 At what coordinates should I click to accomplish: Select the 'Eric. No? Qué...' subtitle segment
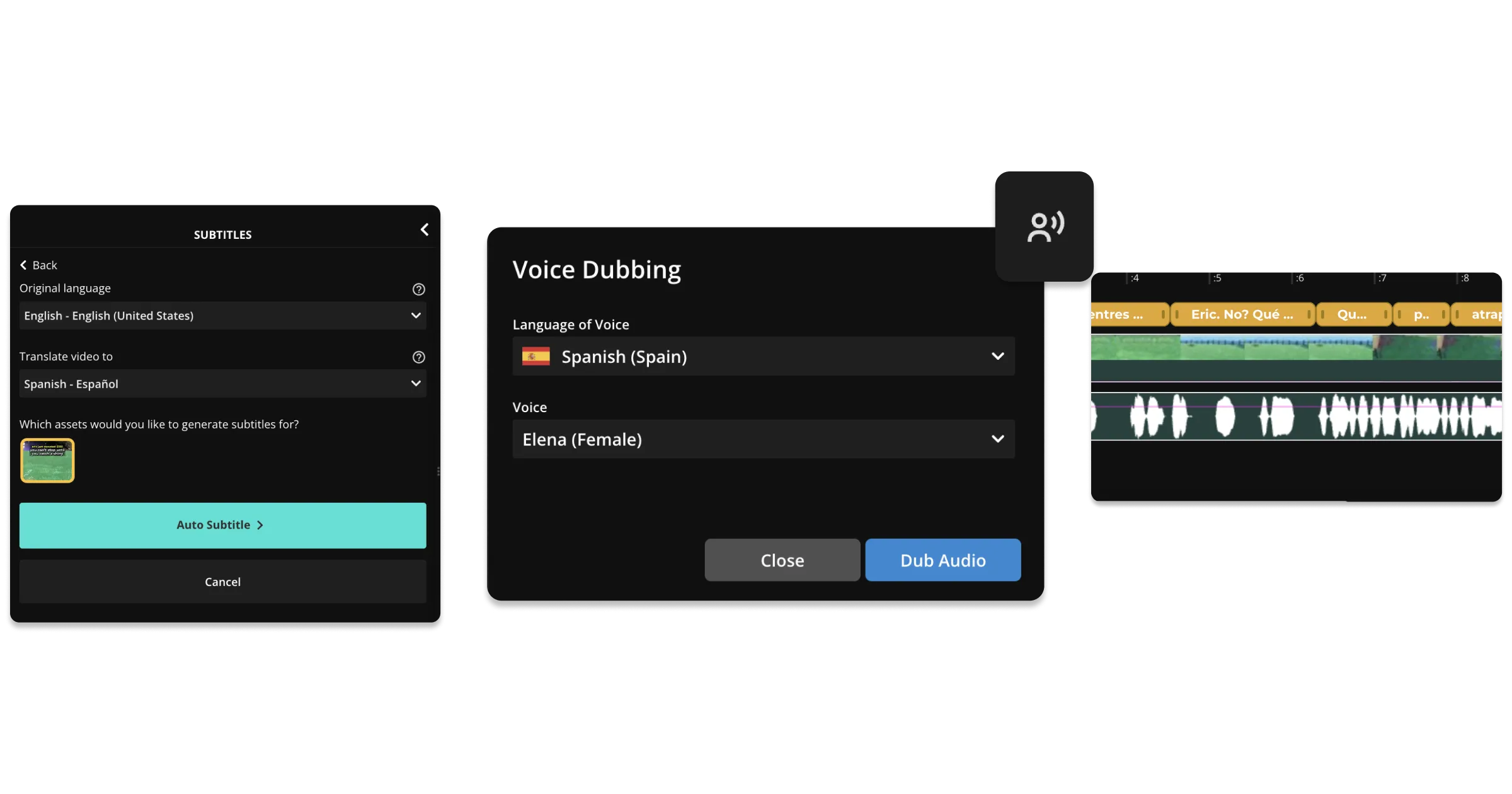[1242, 313]
